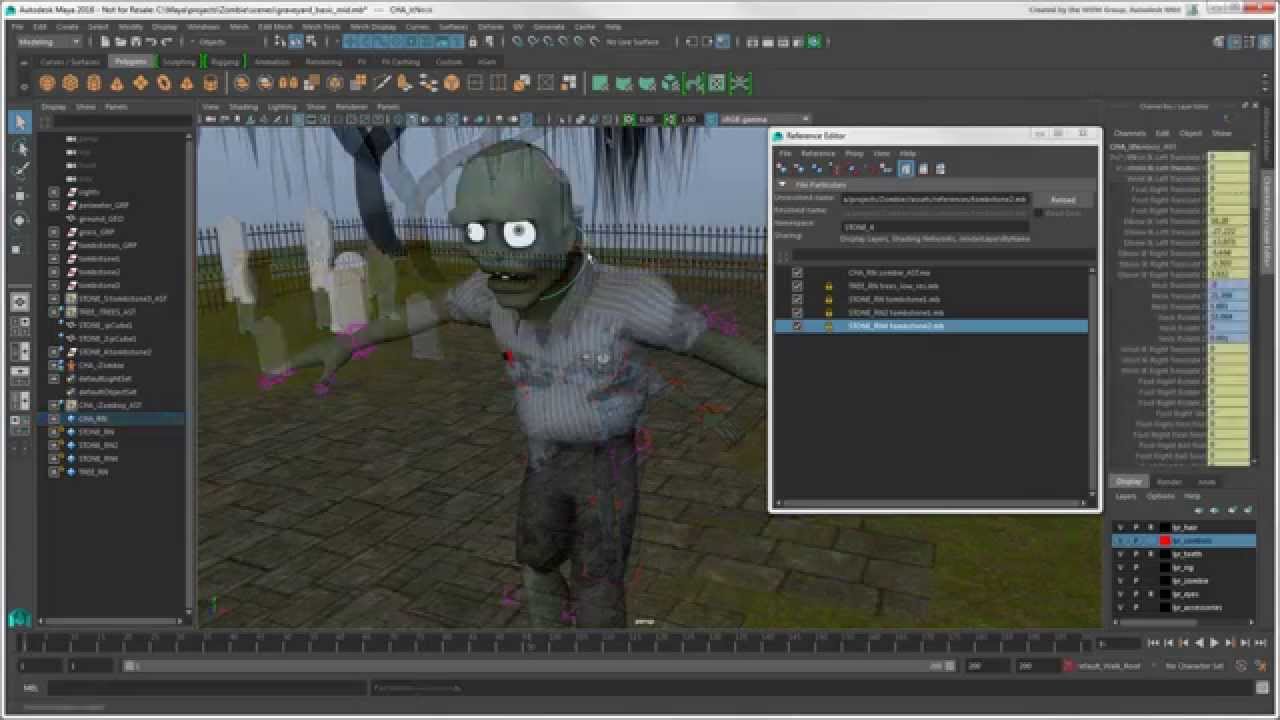Choose the single perspective view layout
The height and width of the screenshot is (720, 1280).
[20, 301]
